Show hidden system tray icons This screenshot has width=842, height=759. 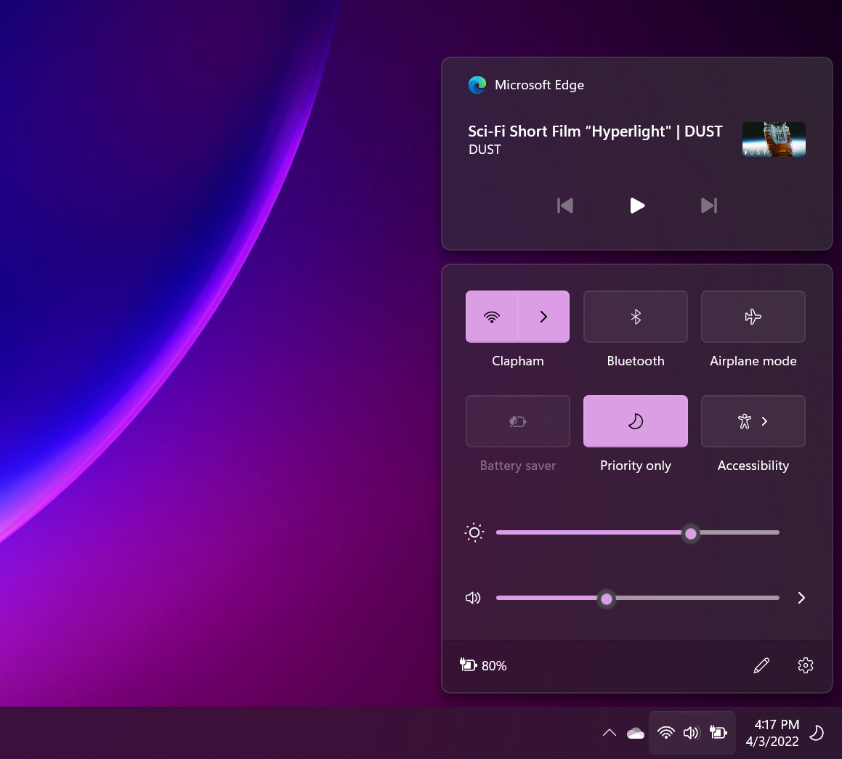(609, 733)
